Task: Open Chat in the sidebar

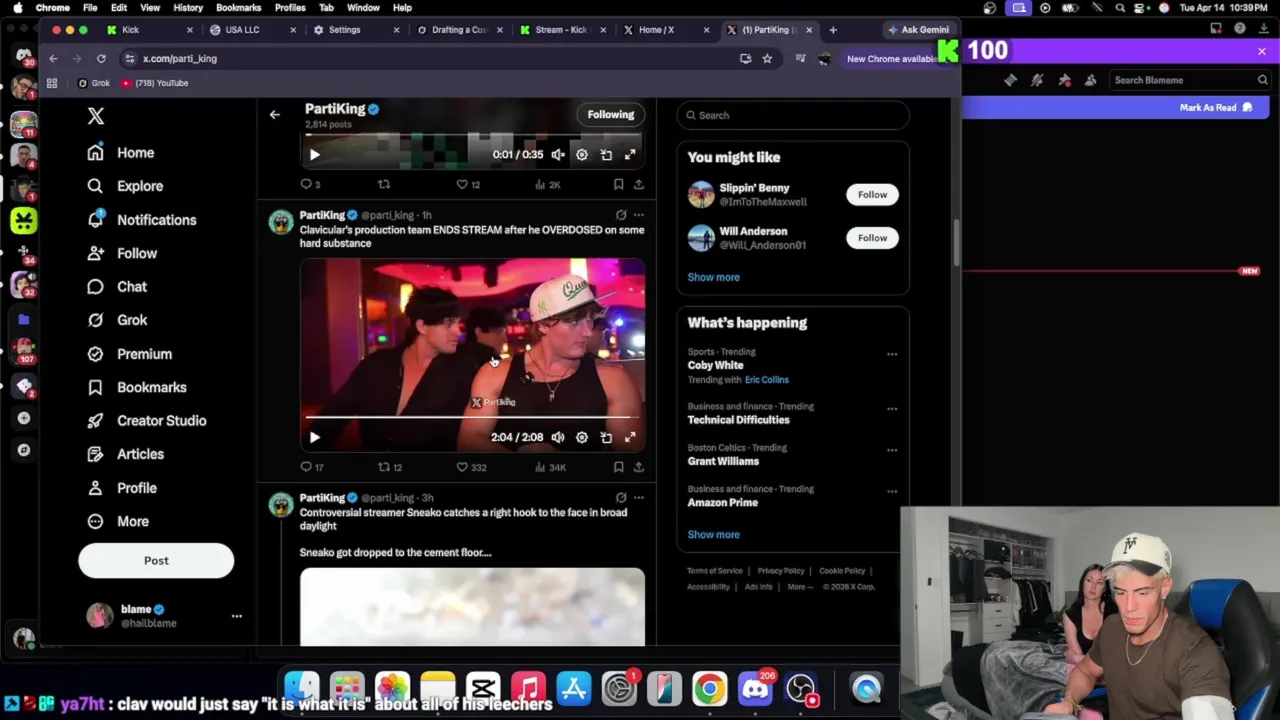Action: coord(116,287)
